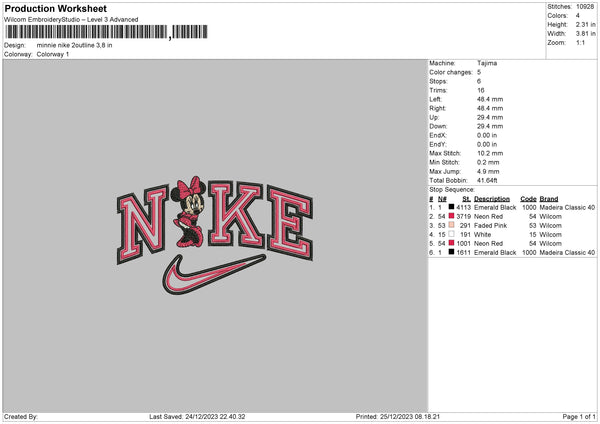Select the Faded Pink color swatch
The image size is (600, 424).
click(x=451, y=225)
